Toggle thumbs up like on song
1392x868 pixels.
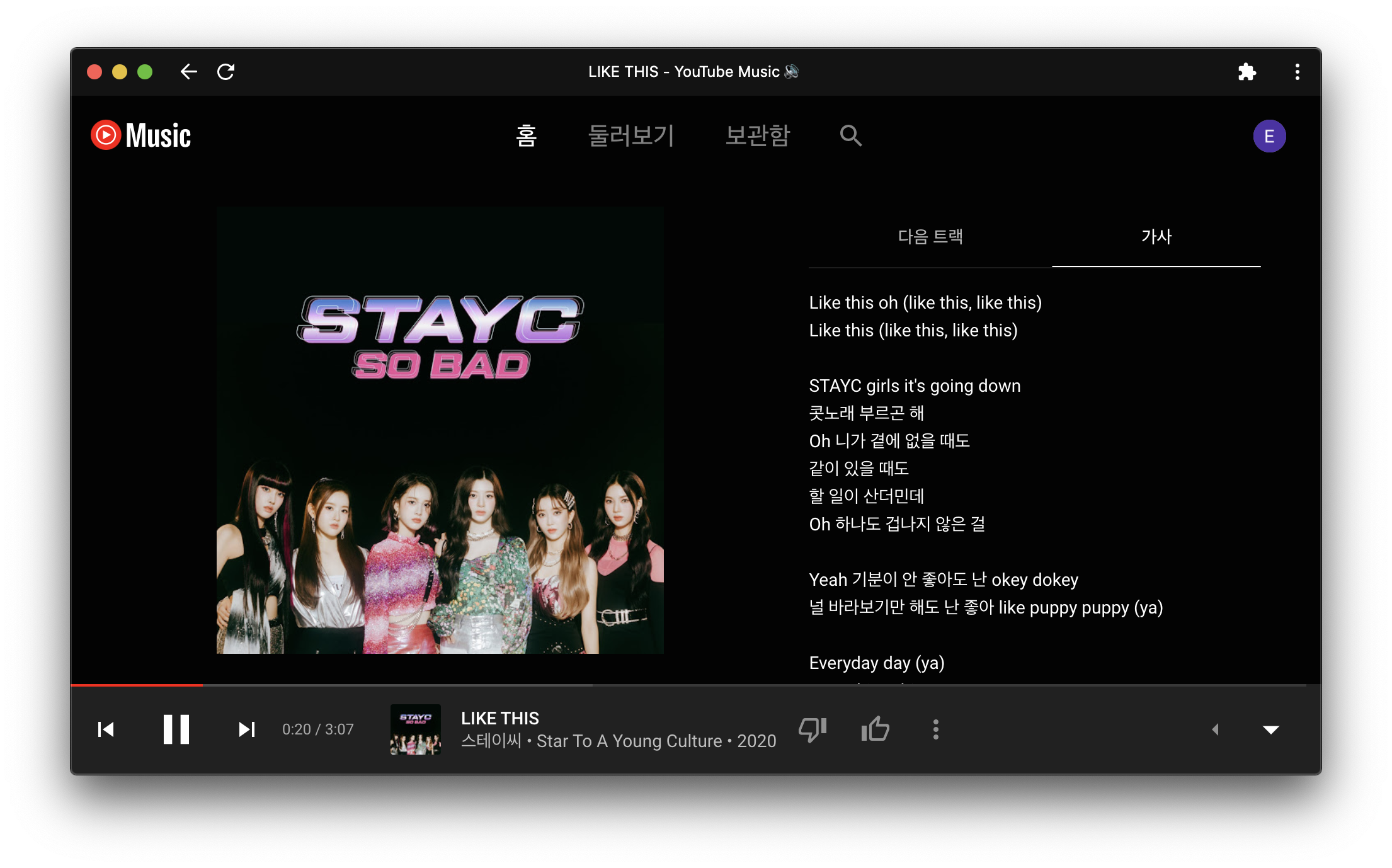[x=875, y=729]
